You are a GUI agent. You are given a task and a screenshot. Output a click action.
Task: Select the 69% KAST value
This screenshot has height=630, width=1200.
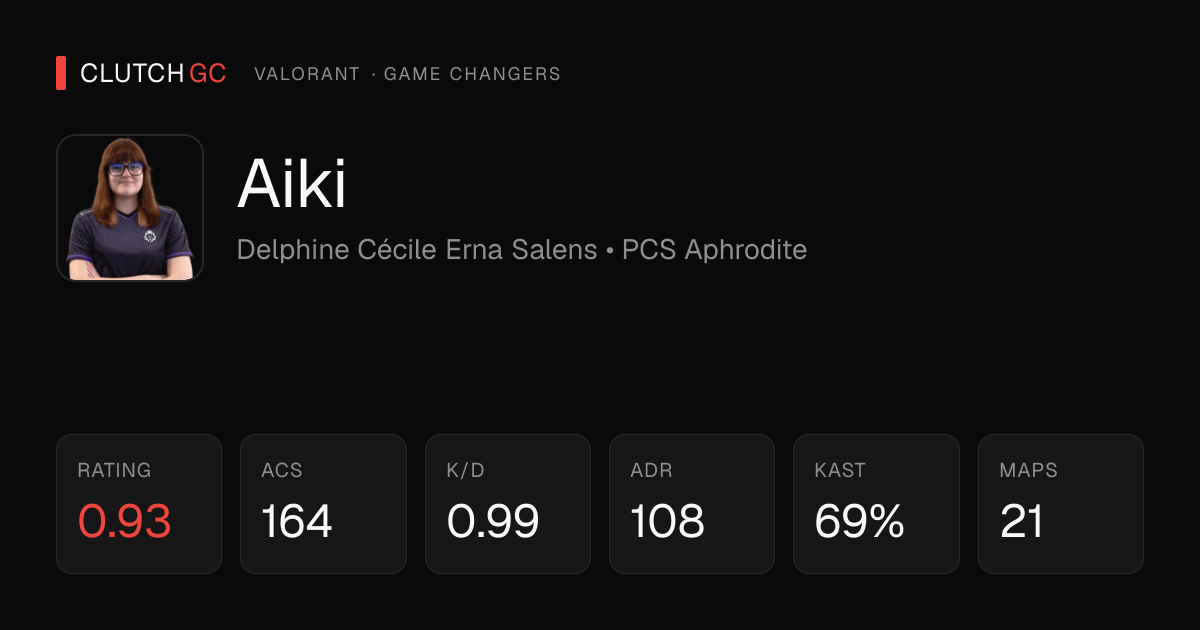click(860, 521)
